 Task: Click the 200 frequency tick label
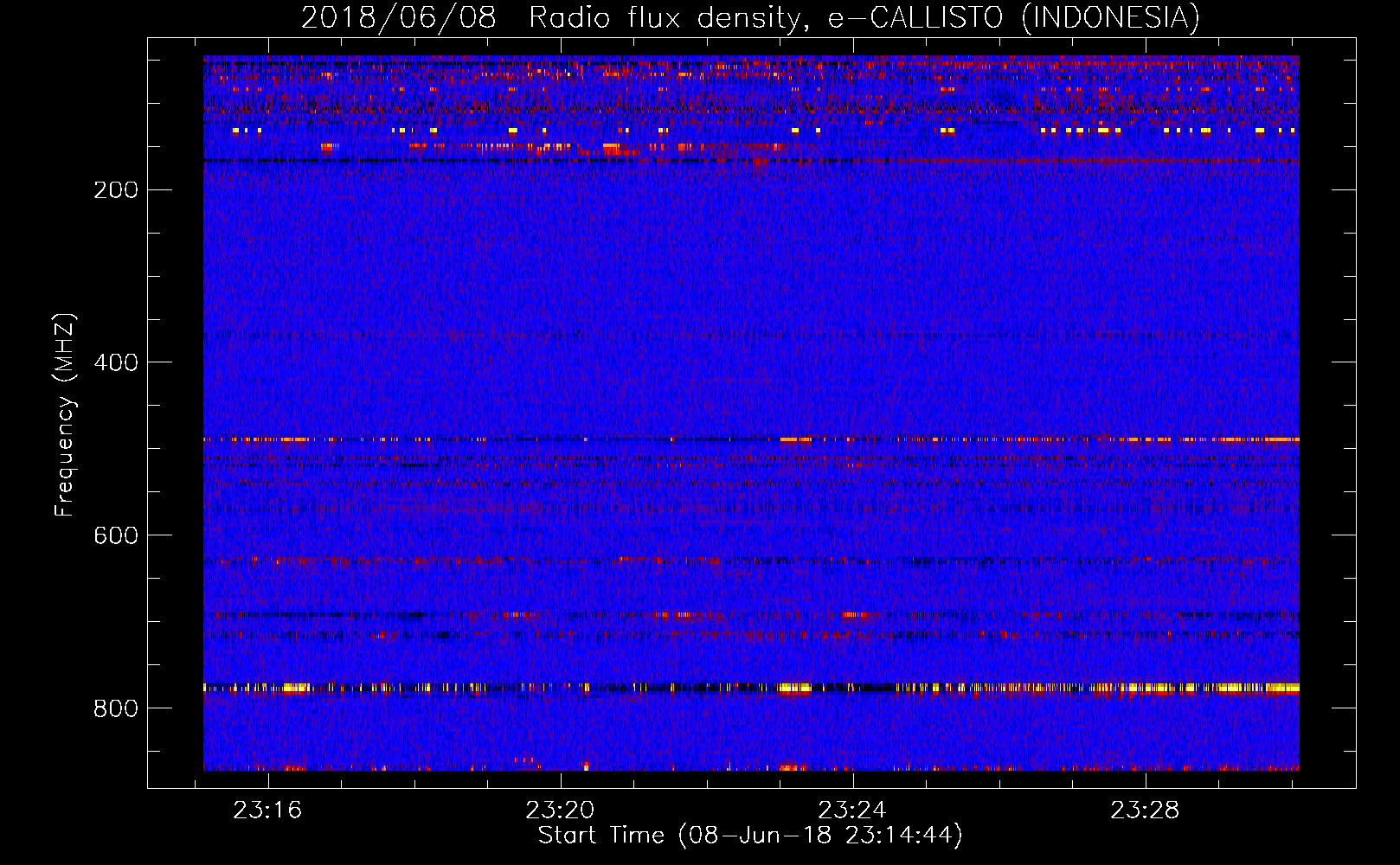(x=116, y=190)
